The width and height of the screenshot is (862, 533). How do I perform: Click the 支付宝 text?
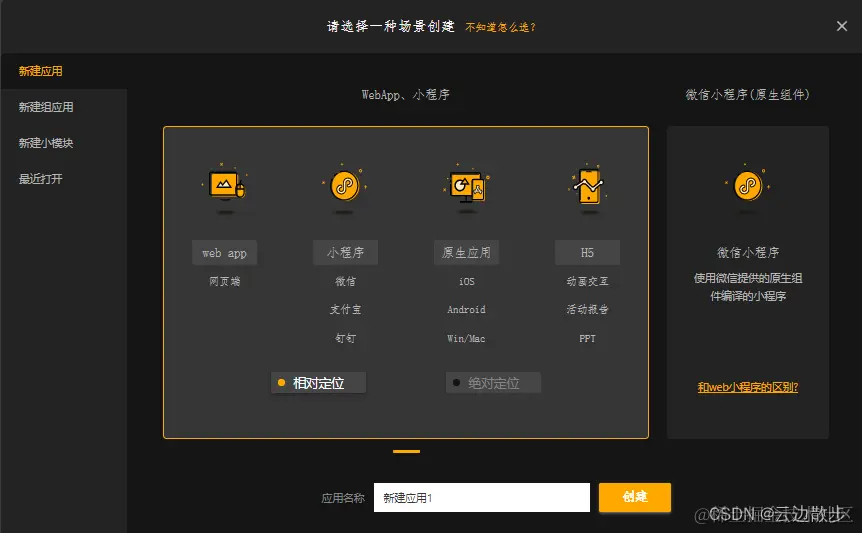pos(345,309)
